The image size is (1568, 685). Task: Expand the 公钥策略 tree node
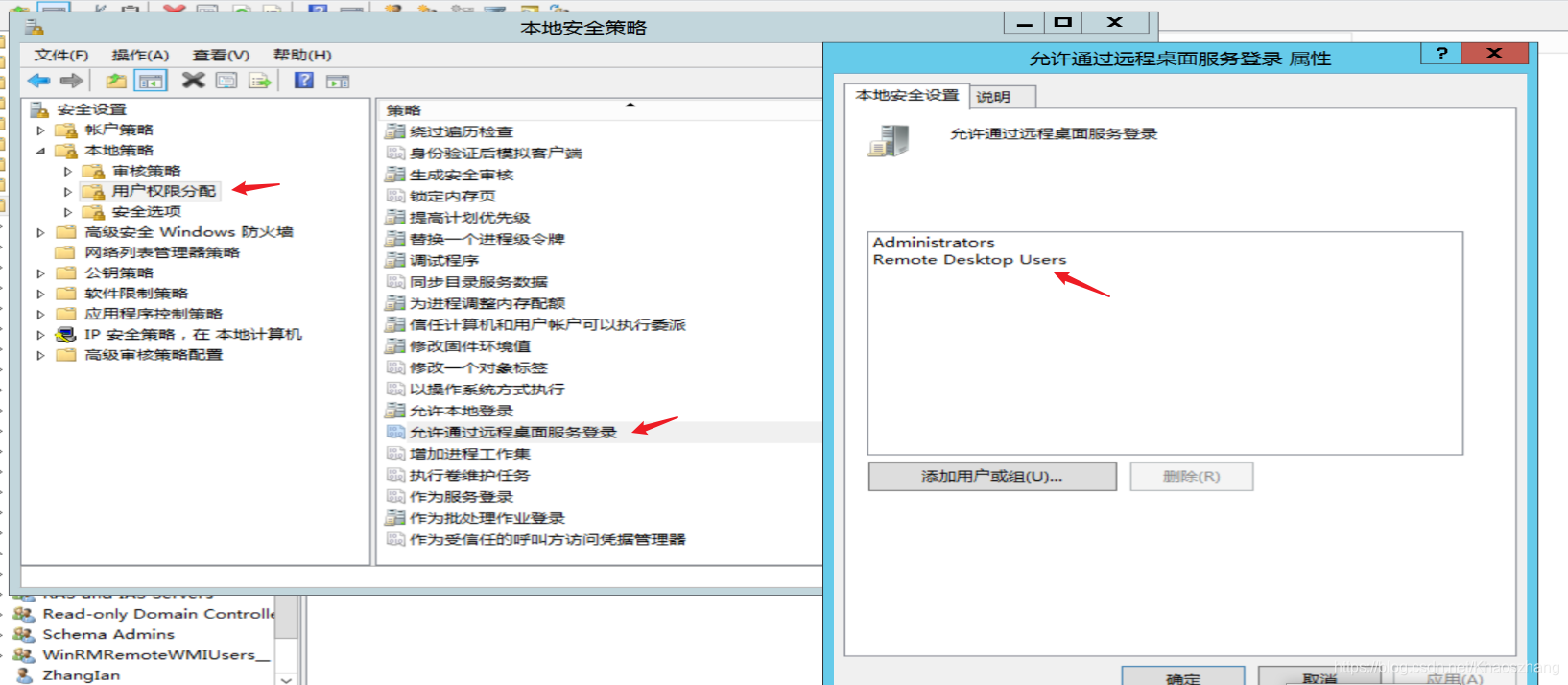click(x=40, y=273)
